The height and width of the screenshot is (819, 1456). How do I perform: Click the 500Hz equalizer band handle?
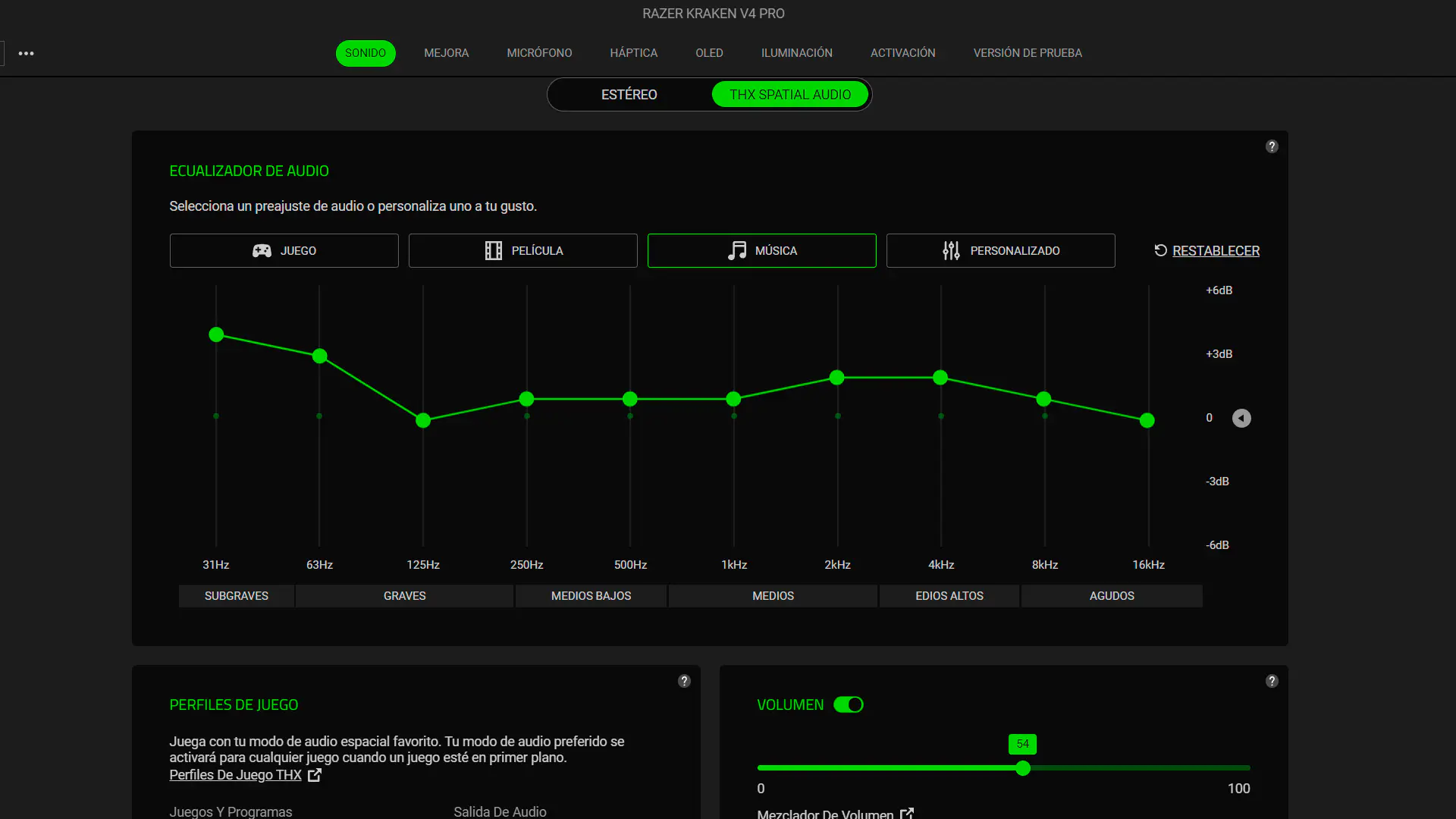coord(630,399)
